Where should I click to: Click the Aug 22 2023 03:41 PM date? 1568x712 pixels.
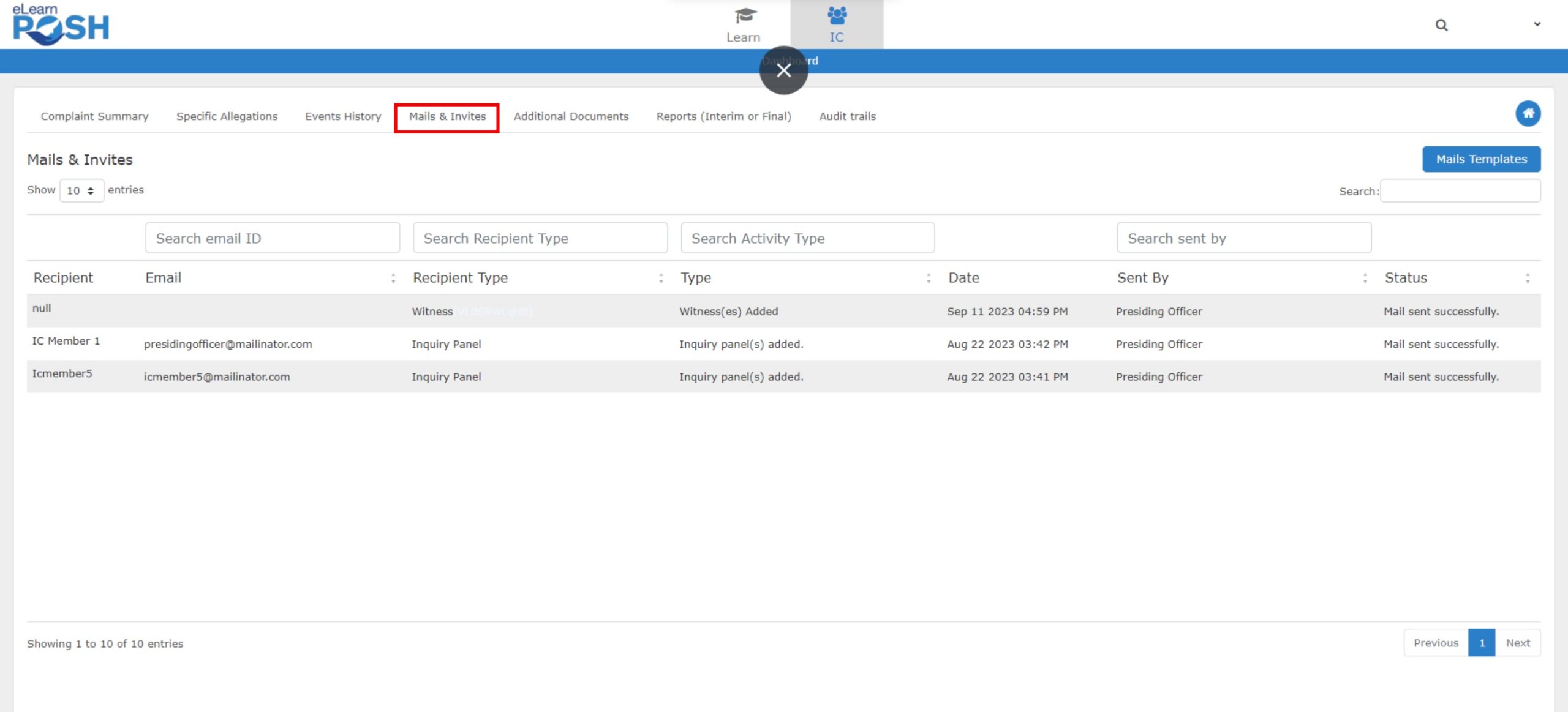pos(1007,377)
